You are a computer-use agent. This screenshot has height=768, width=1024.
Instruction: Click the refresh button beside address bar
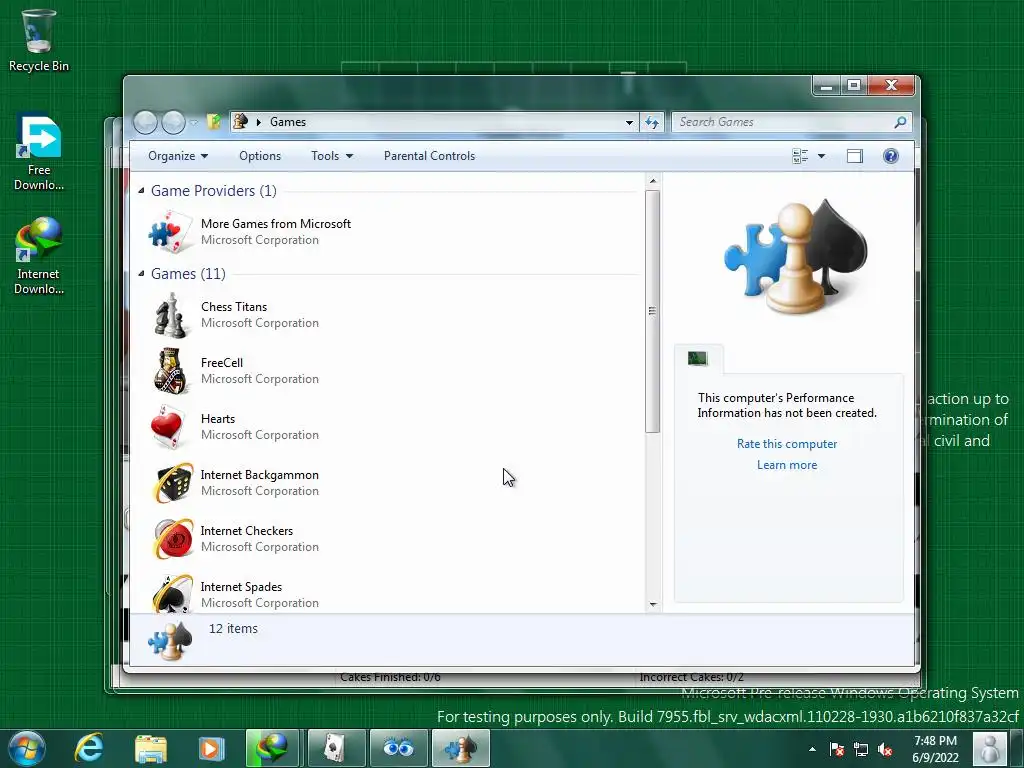pyautogui.click(x=652, y=122)
